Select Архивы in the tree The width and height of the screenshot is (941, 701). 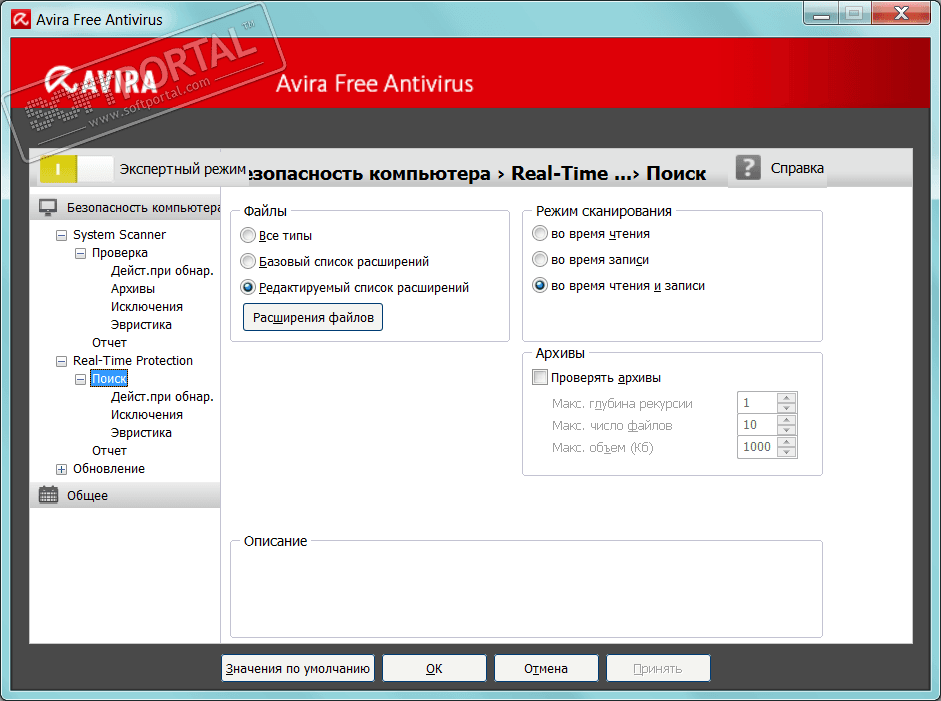(133, 289)
